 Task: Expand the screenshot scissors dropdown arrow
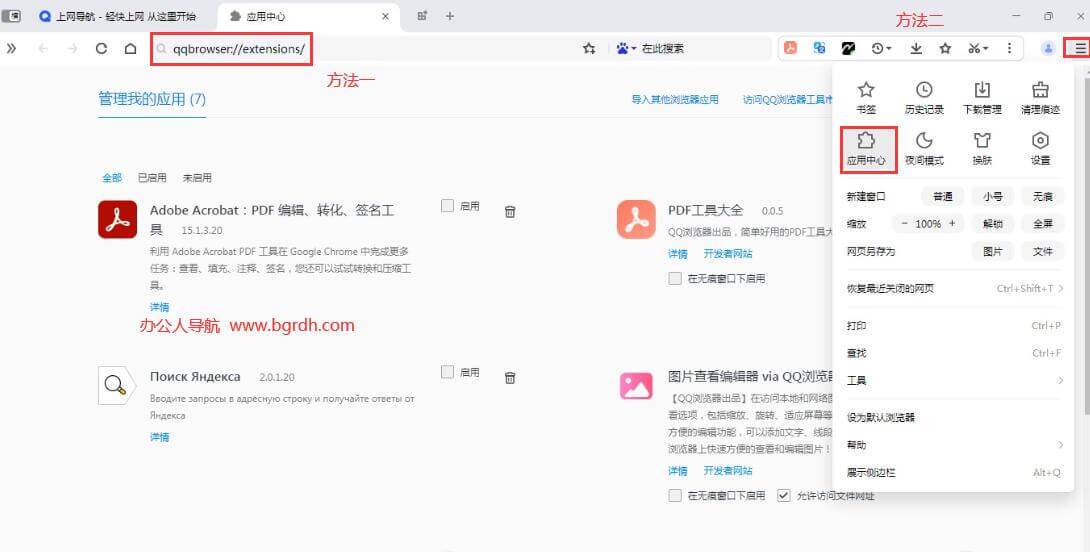pos(986,49)
